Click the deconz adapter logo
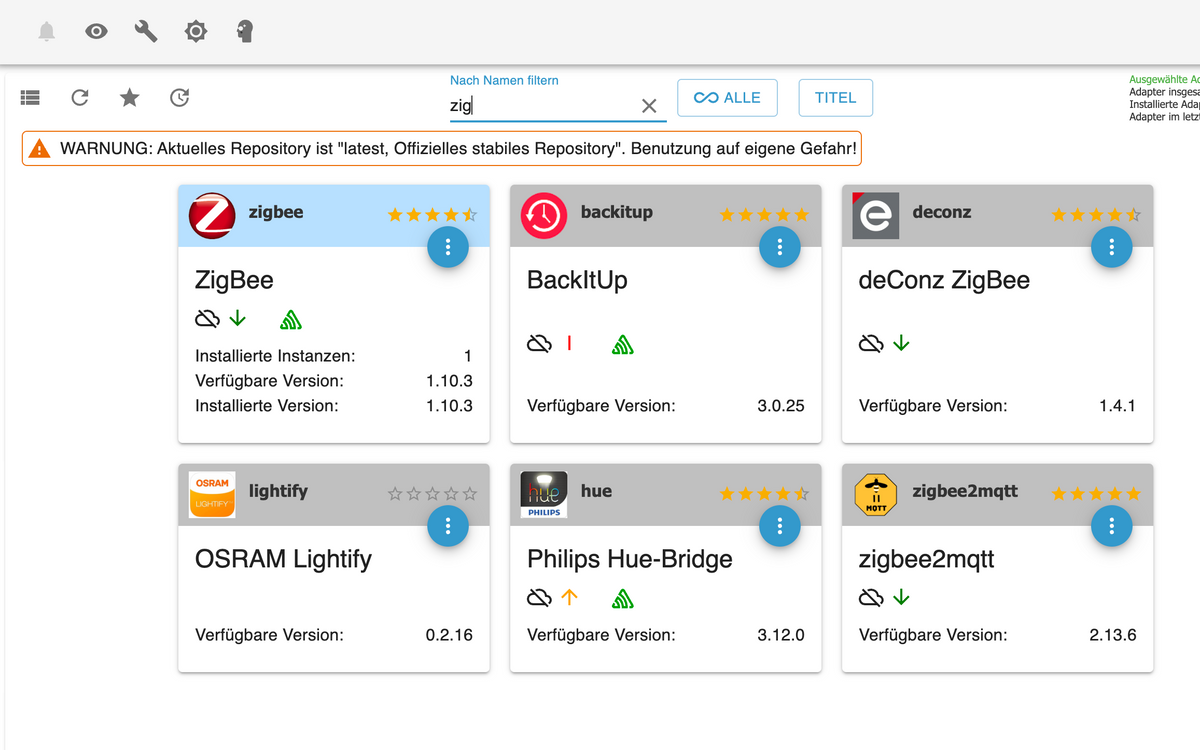Screen dimensions: 1200x750 pos(876,215)
